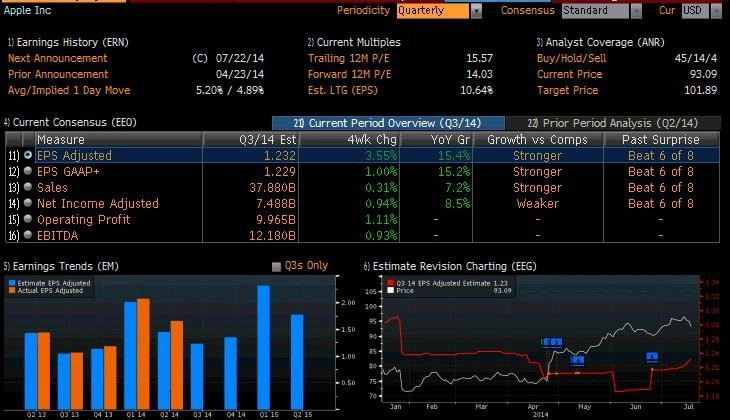Select the EPS Adjusted radio button
This screenshot has height=420, width=730.
(x=28, y=155)
